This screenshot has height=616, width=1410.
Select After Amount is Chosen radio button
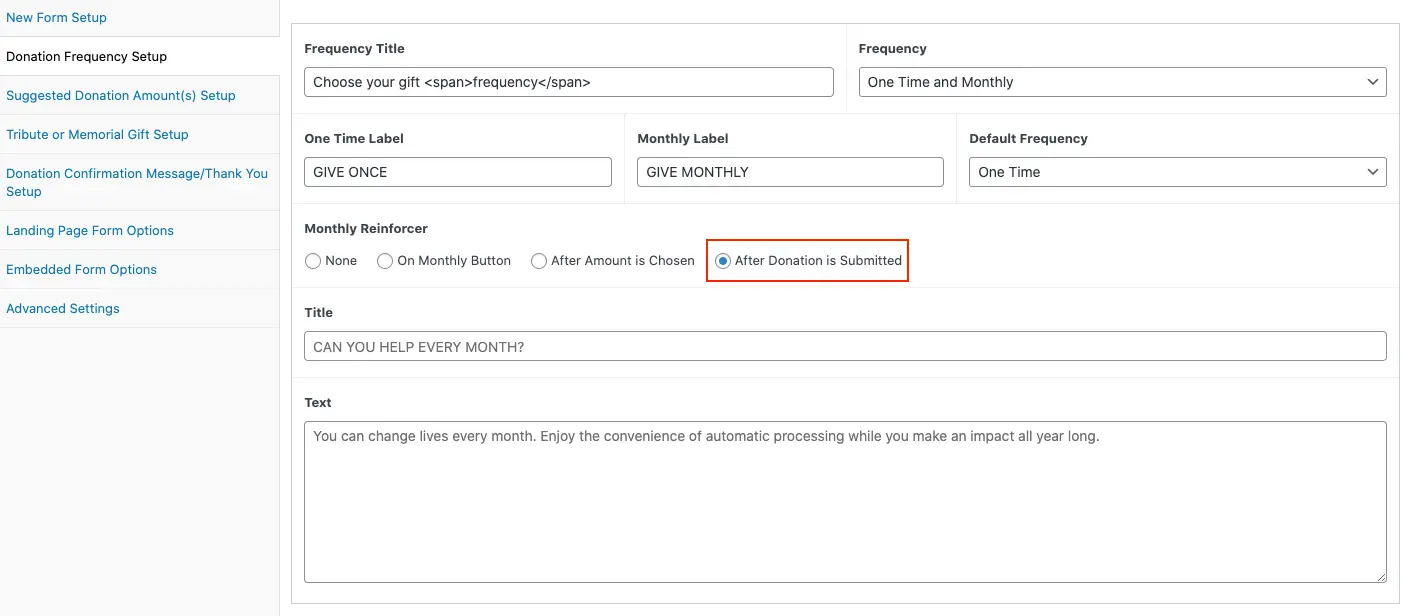539,261
